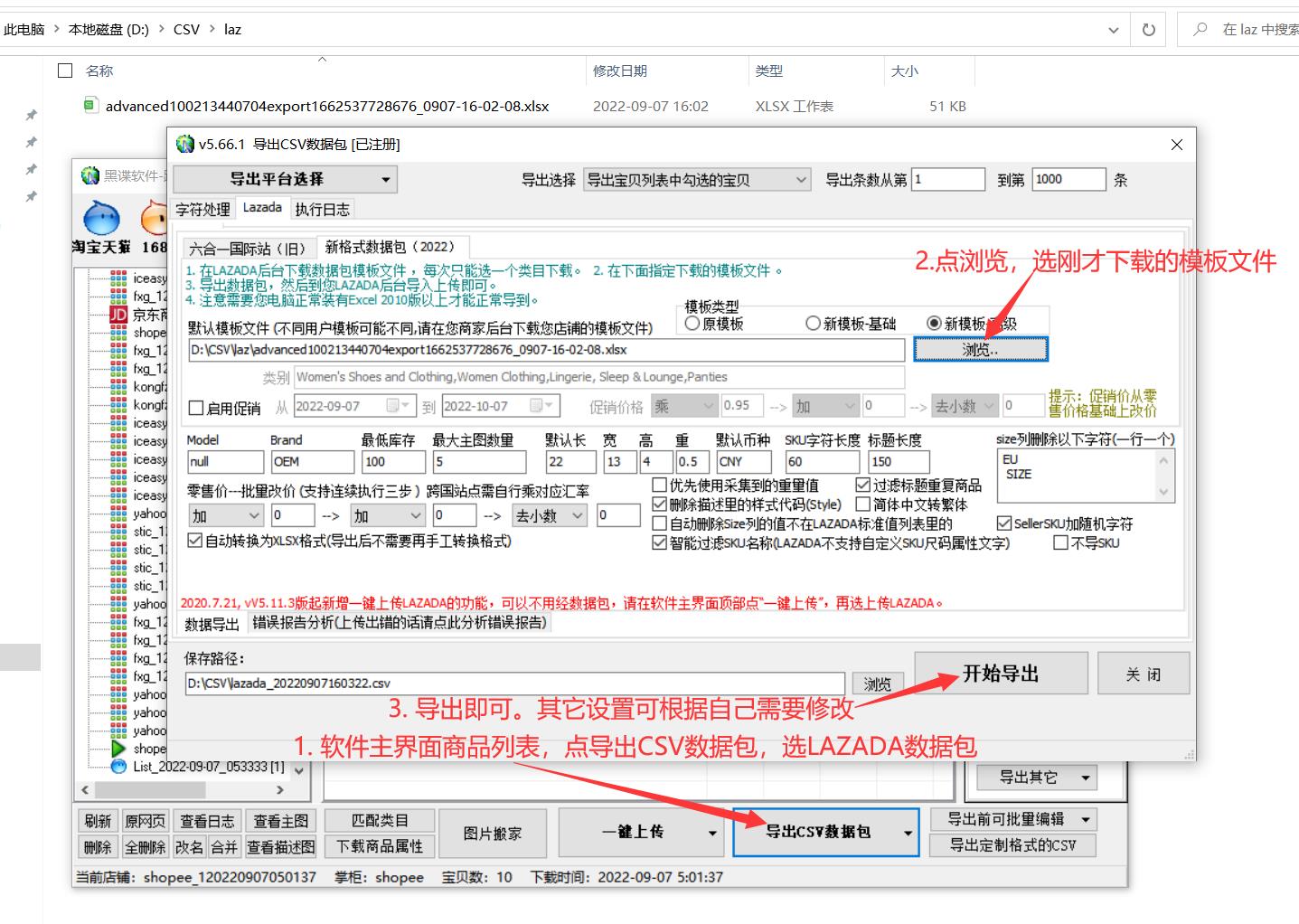Click the 开始导出 button

click(1001, 674)
